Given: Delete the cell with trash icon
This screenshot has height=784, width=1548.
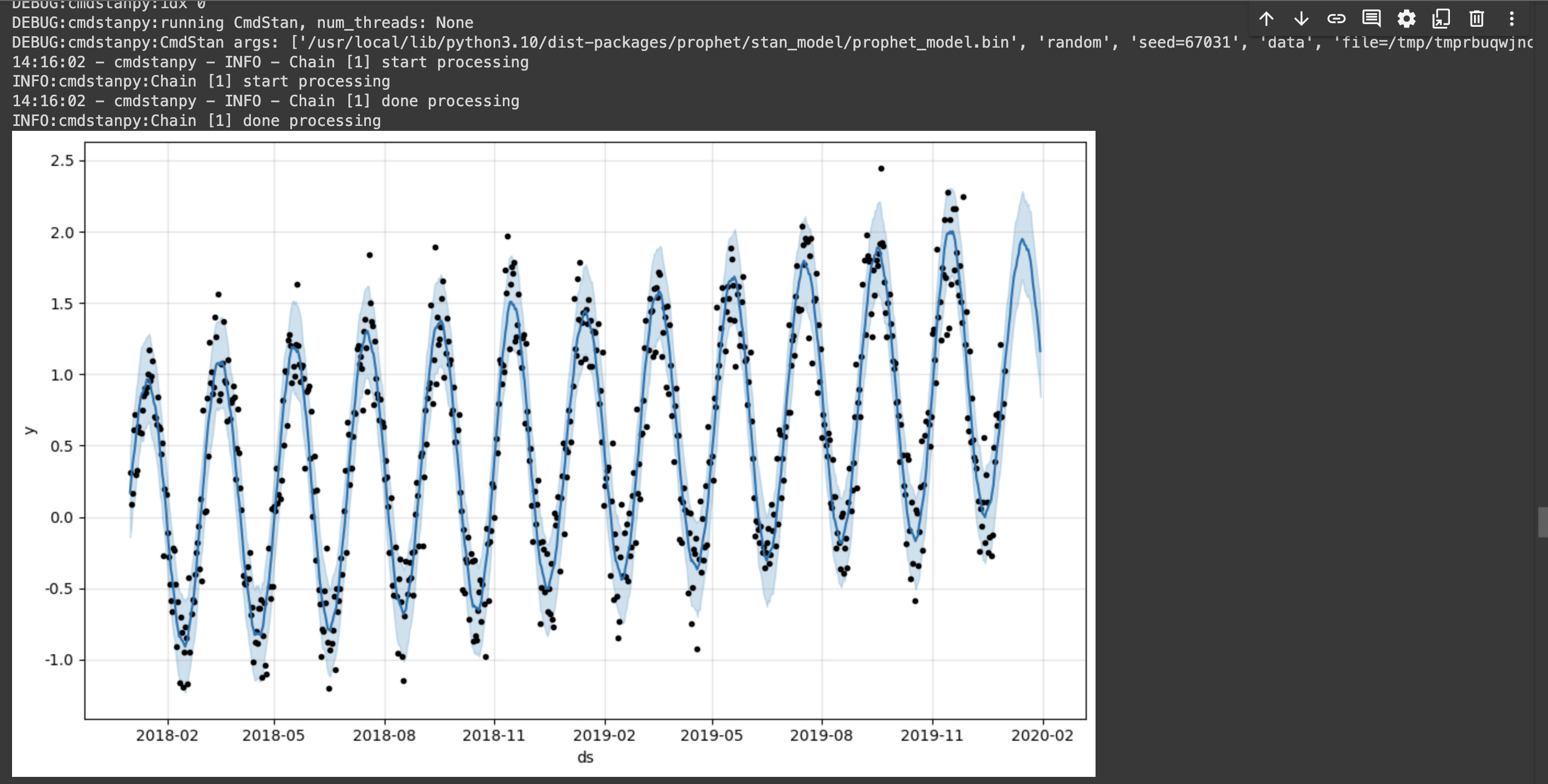Looking at the screenshot, I should click(1476, 19).
